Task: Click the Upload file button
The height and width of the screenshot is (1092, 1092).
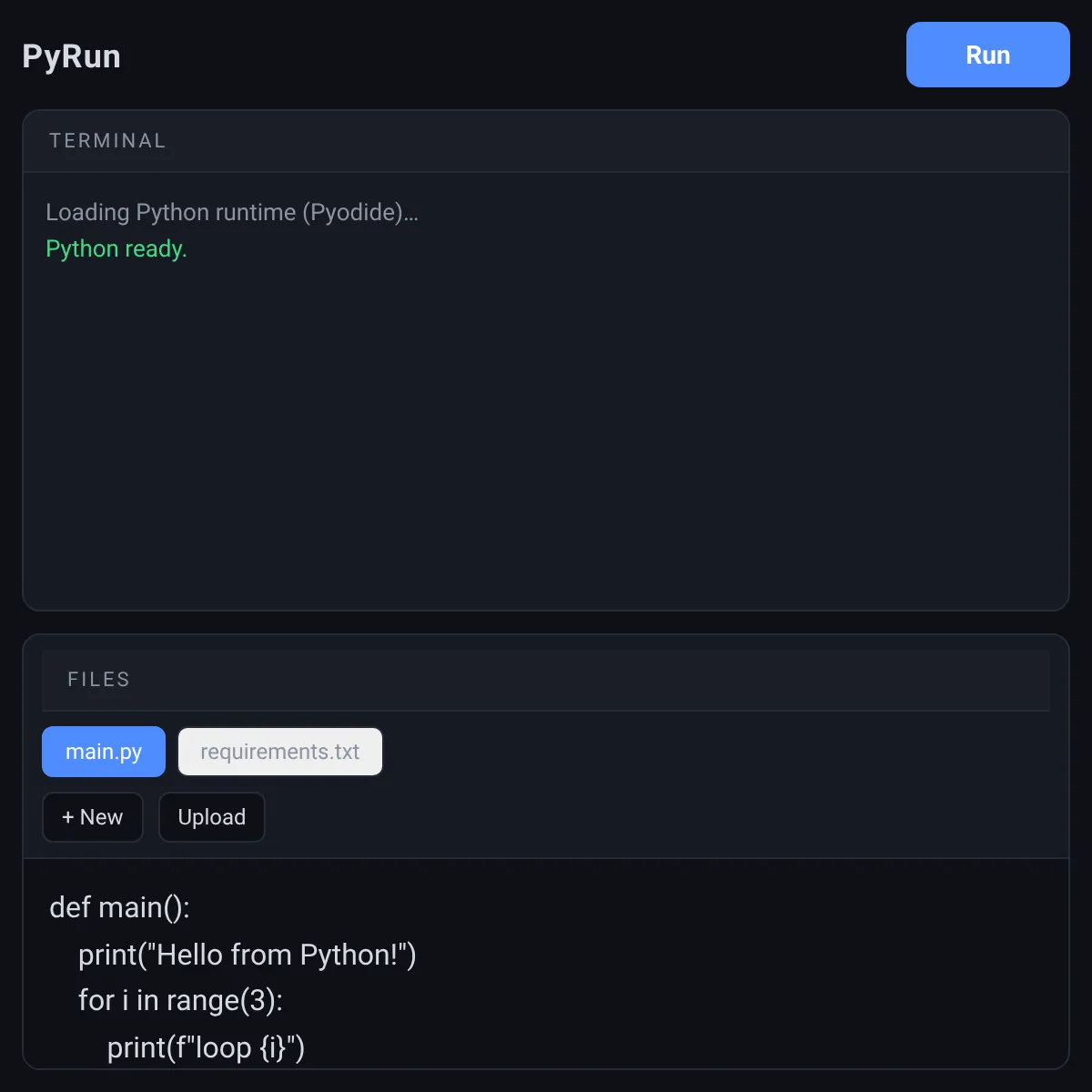Action: [x=212, y=817]
